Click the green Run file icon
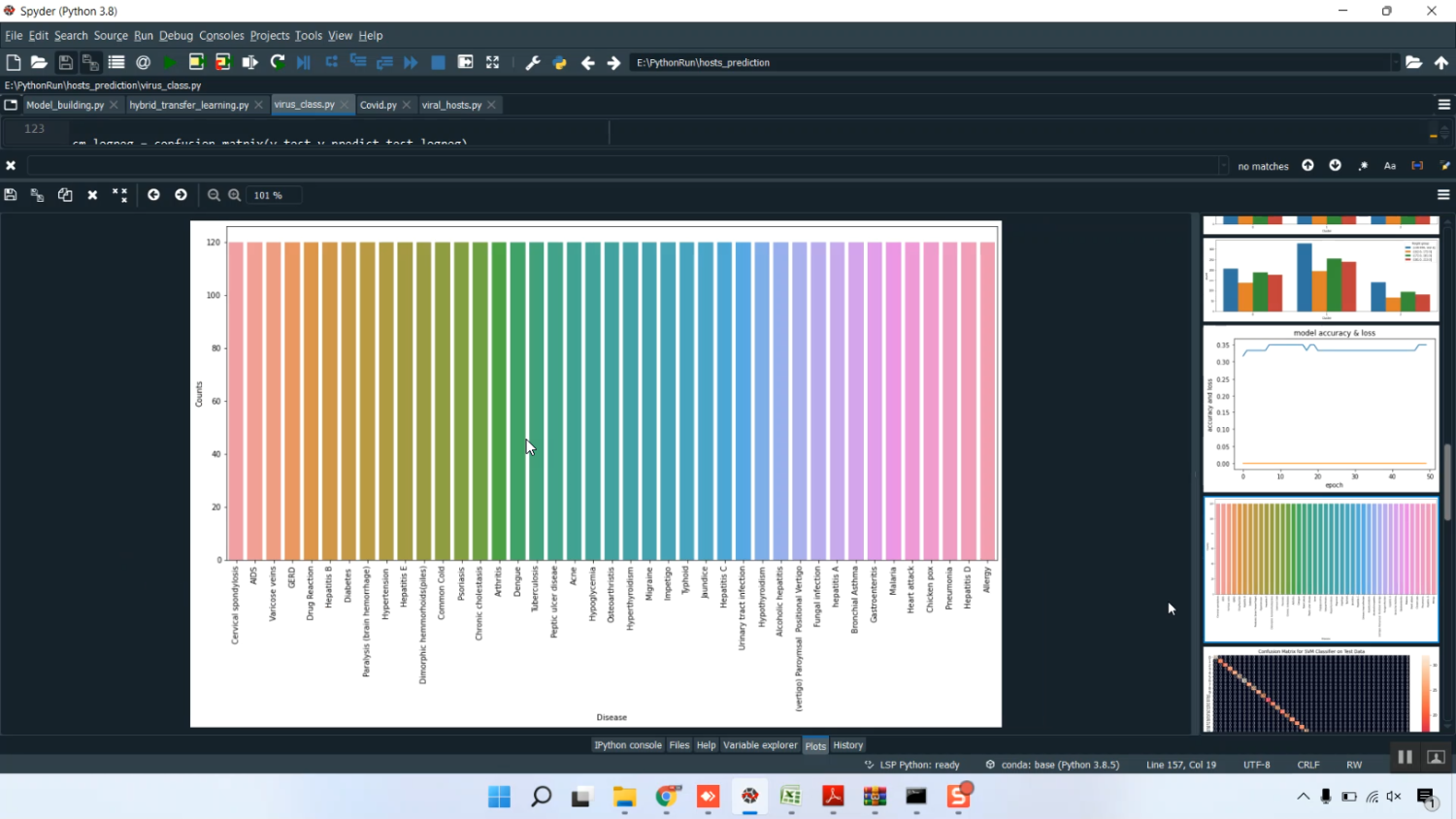 pyautogui.click(x=170, y=62)
